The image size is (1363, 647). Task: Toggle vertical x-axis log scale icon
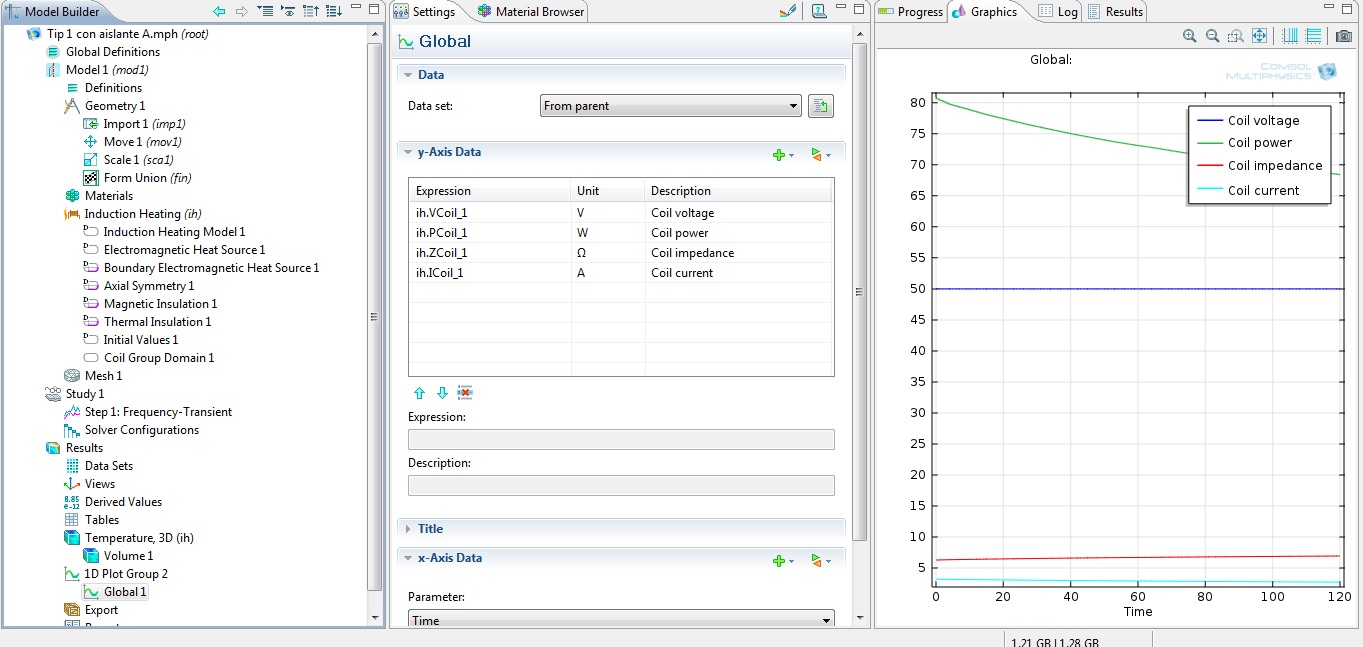tap(1290, 36)
